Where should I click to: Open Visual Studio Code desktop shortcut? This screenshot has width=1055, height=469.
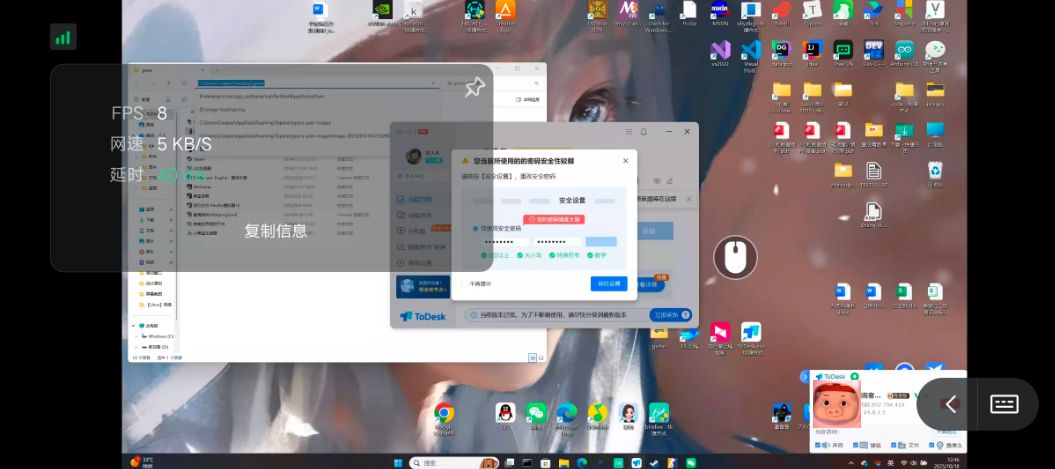point(751,55)
